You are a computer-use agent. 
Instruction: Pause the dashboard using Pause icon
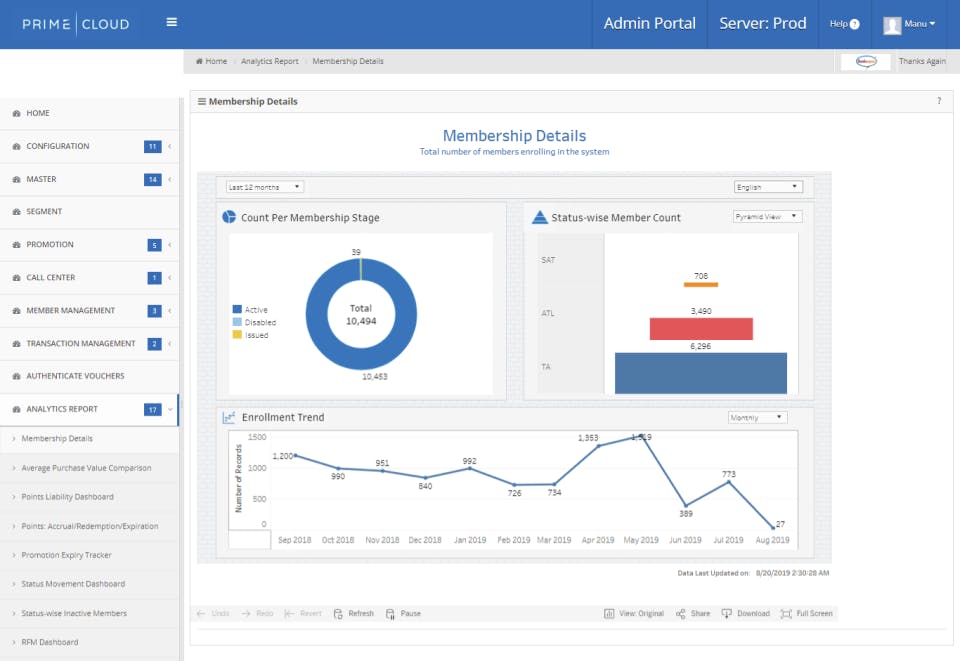tap(390, 613)
